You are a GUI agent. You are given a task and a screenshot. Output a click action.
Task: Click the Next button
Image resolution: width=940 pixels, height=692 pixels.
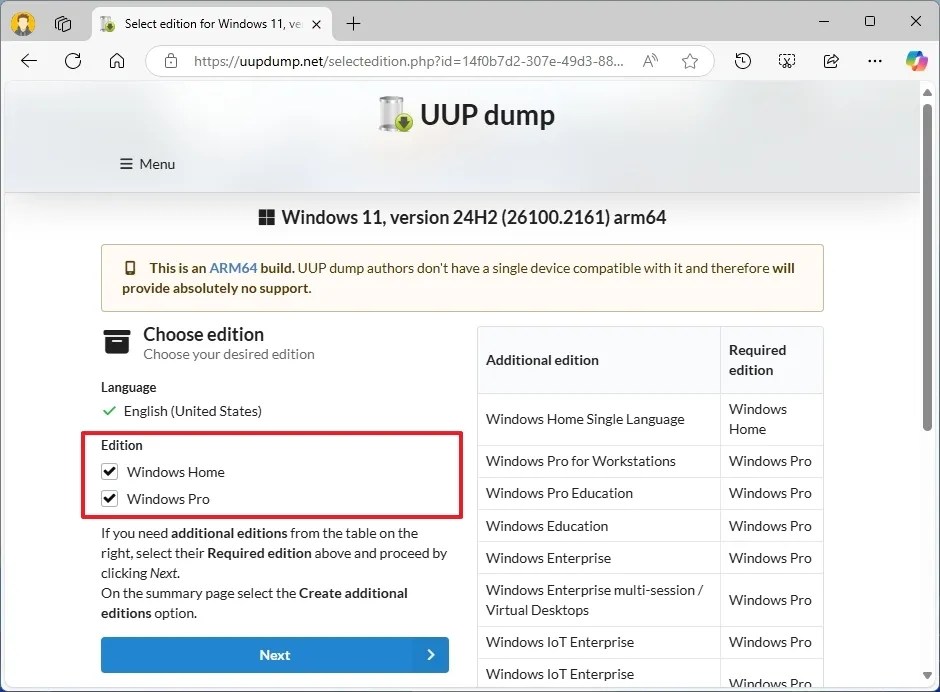[275, 655]
